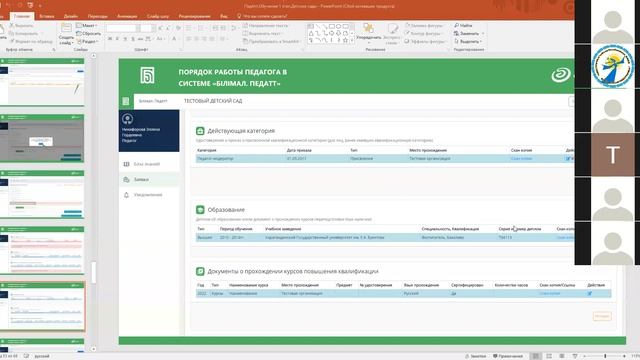Toggle text shadow formatting
The height and width of the screenshot is (360, 640).
pos(133,39)
